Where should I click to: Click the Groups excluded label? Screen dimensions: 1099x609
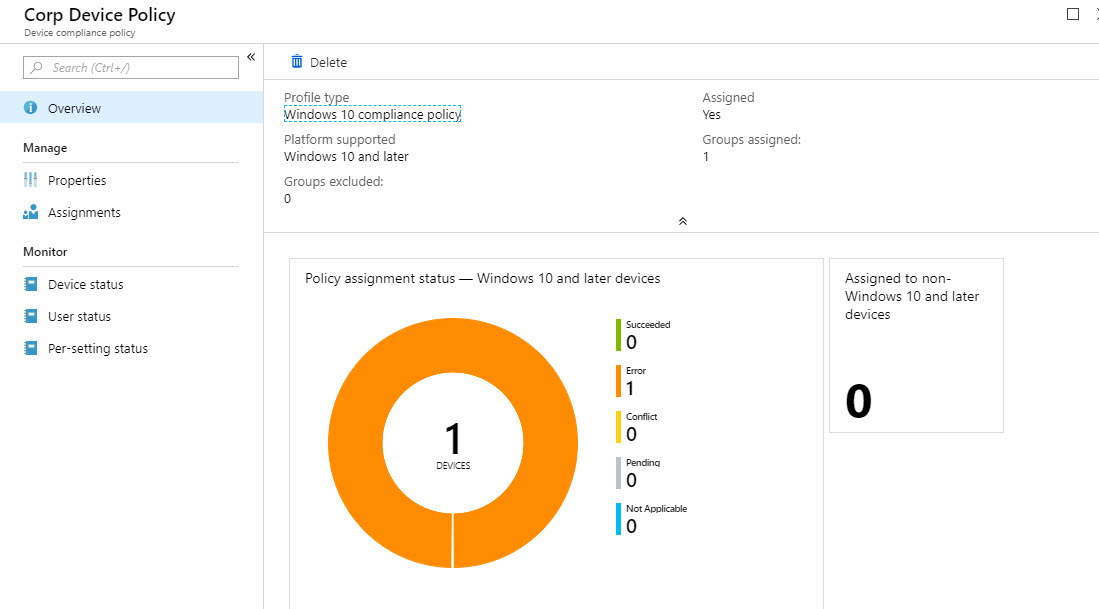[x=334, y=182]
